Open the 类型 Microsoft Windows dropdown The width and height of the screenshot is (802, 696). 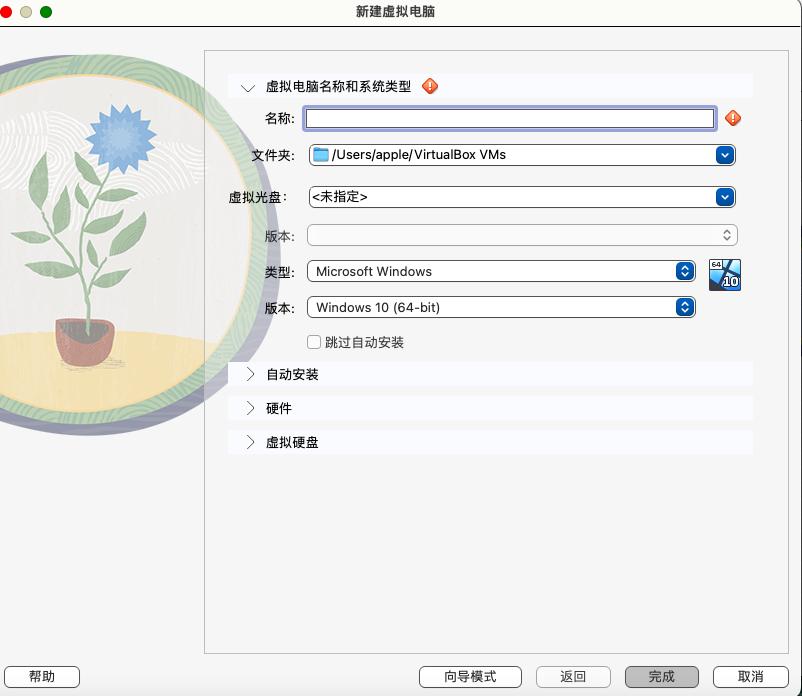501,271
